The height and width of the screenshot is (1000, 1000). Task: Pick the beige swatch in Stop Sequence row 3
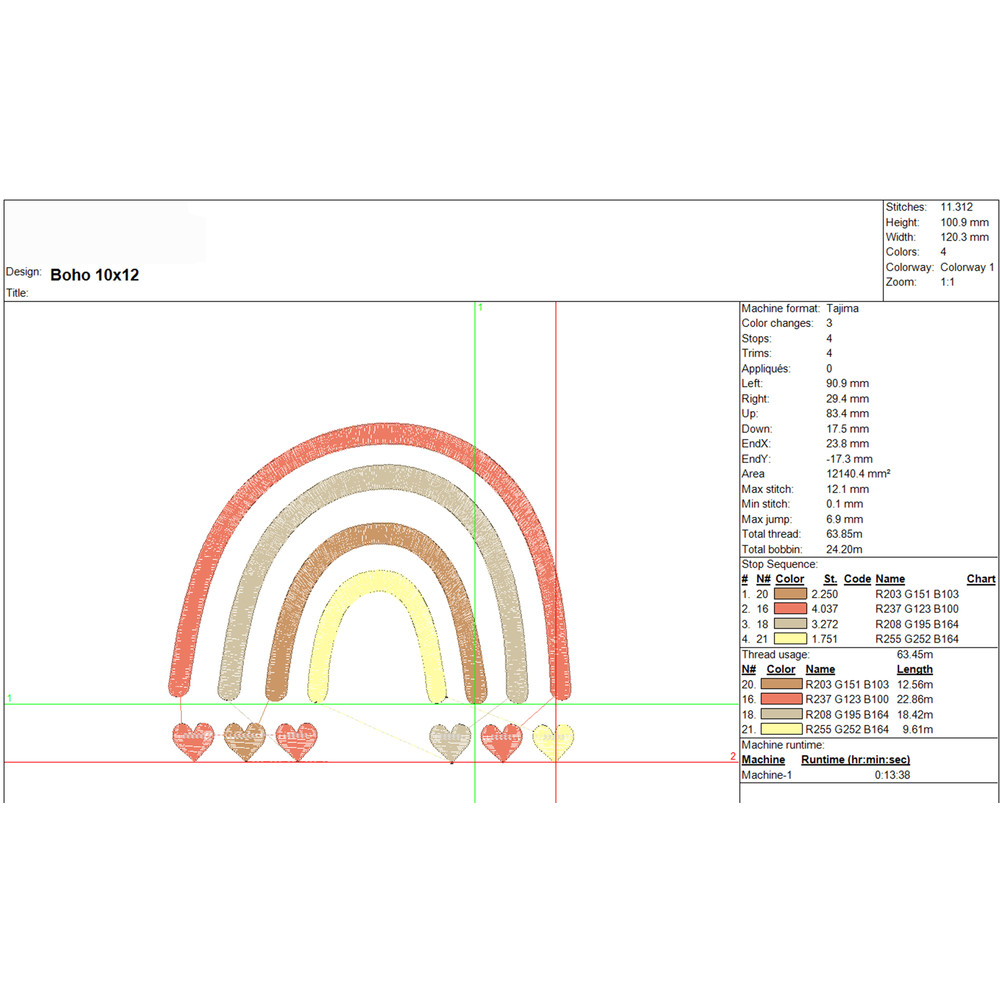coord(790,624)
